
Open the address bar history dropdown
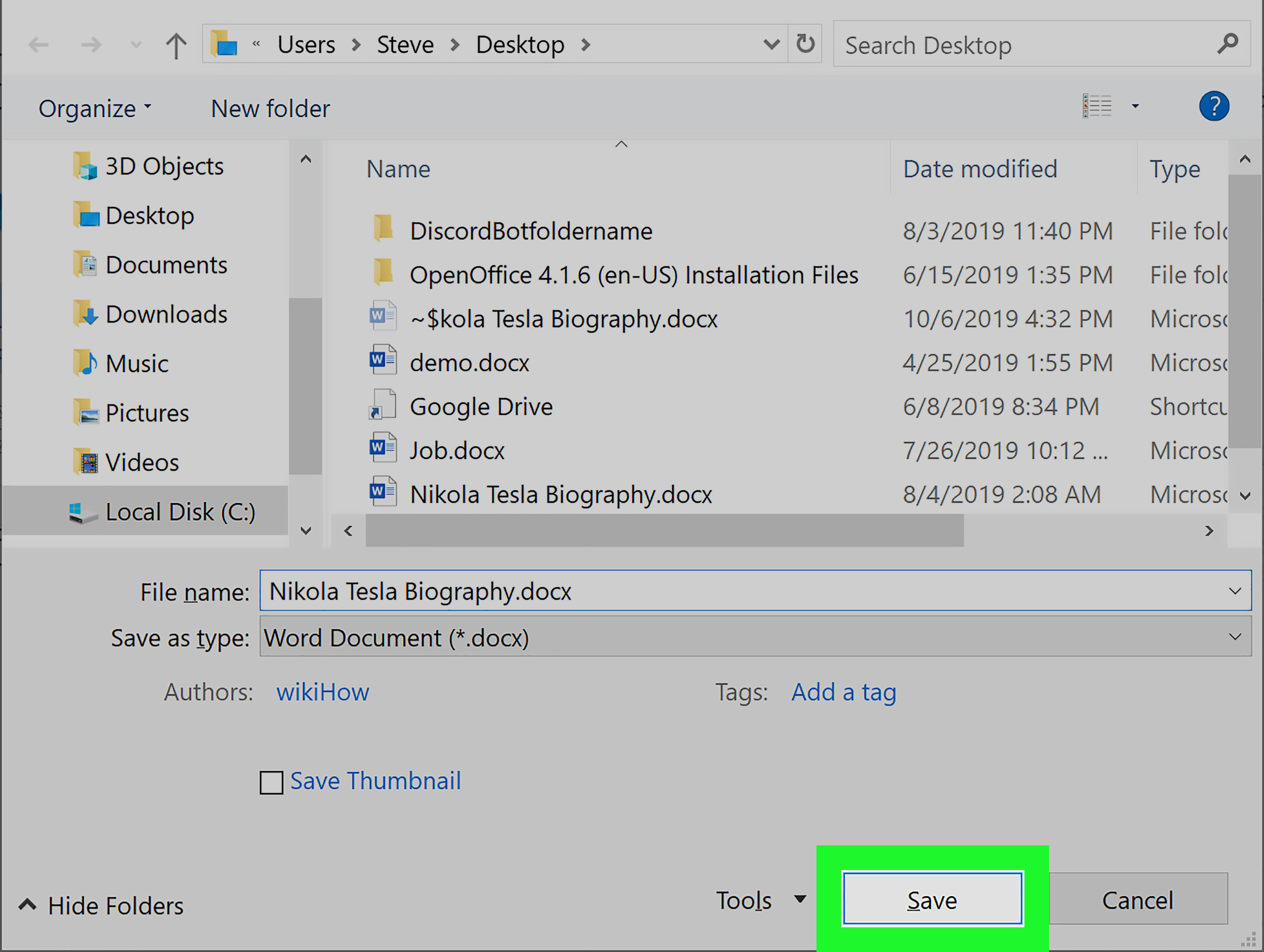point(771,44)
